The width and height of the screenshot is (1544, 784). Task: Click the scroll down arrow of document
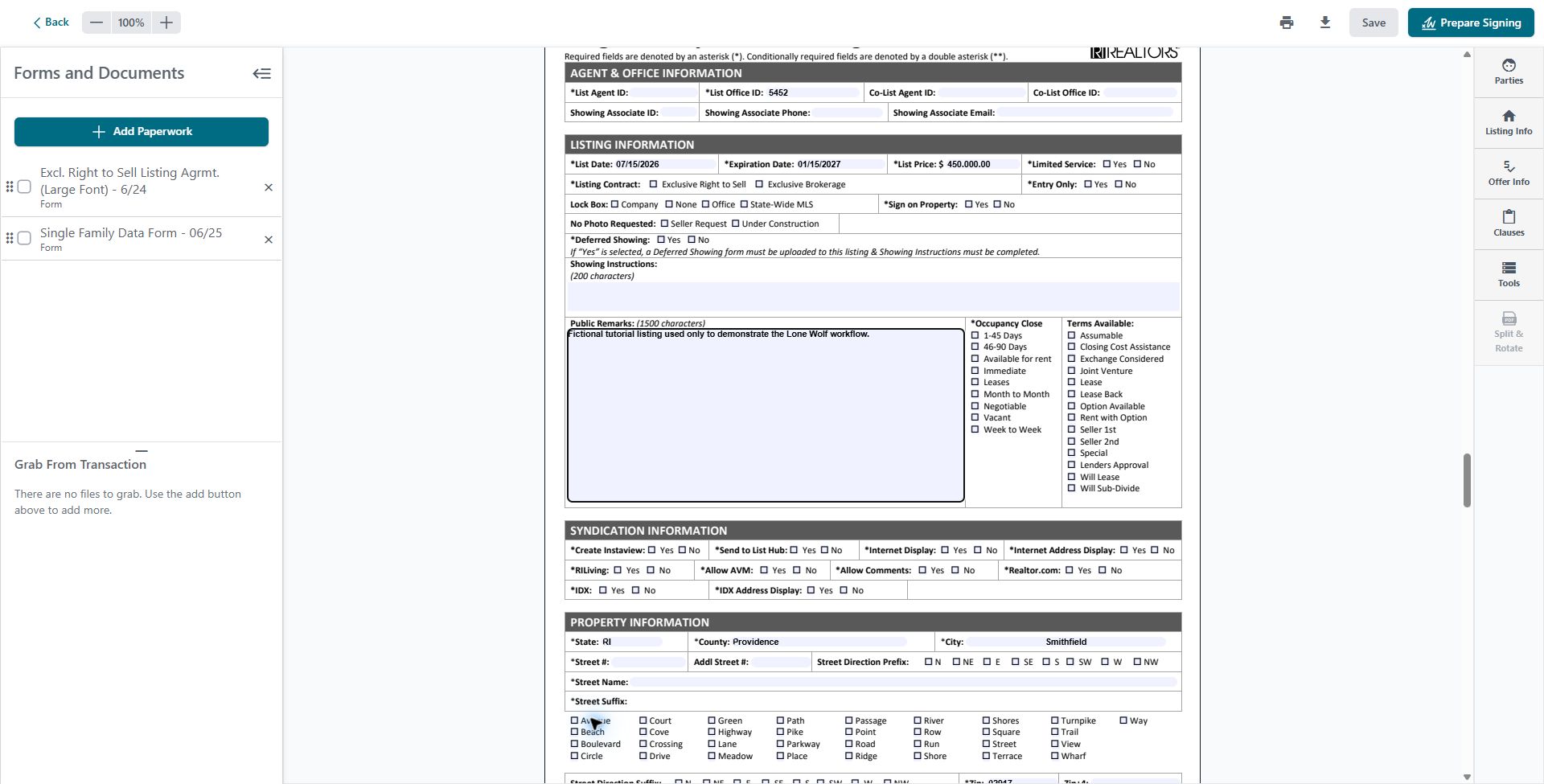pos(1467,777)
